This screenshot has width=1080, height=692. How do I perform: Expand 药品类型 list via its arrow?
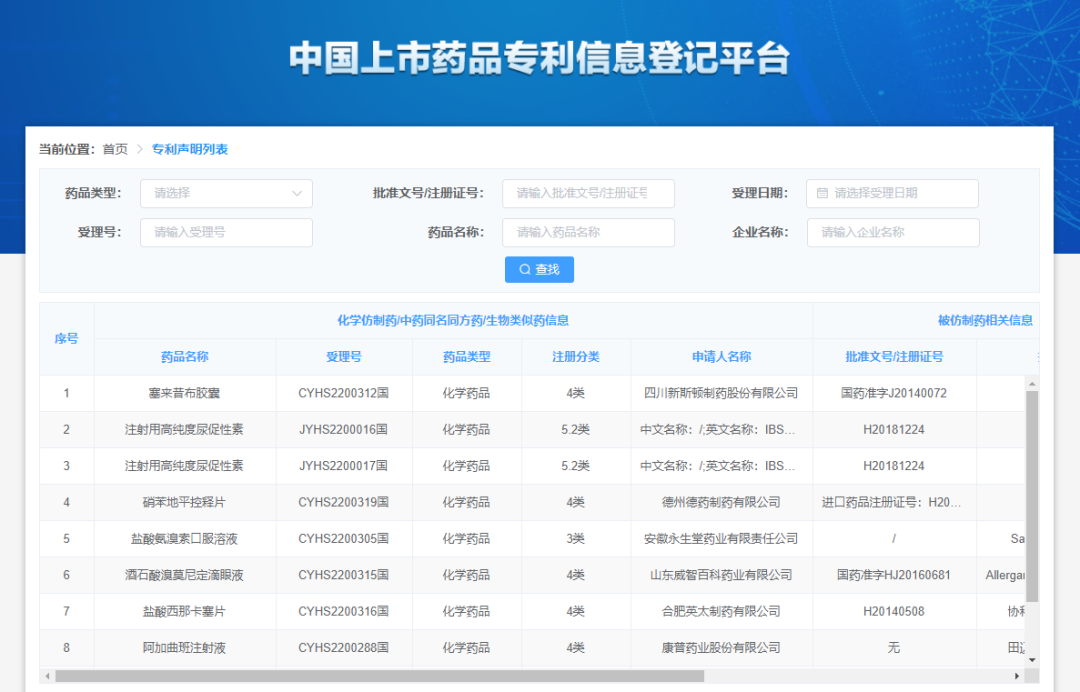297,193
